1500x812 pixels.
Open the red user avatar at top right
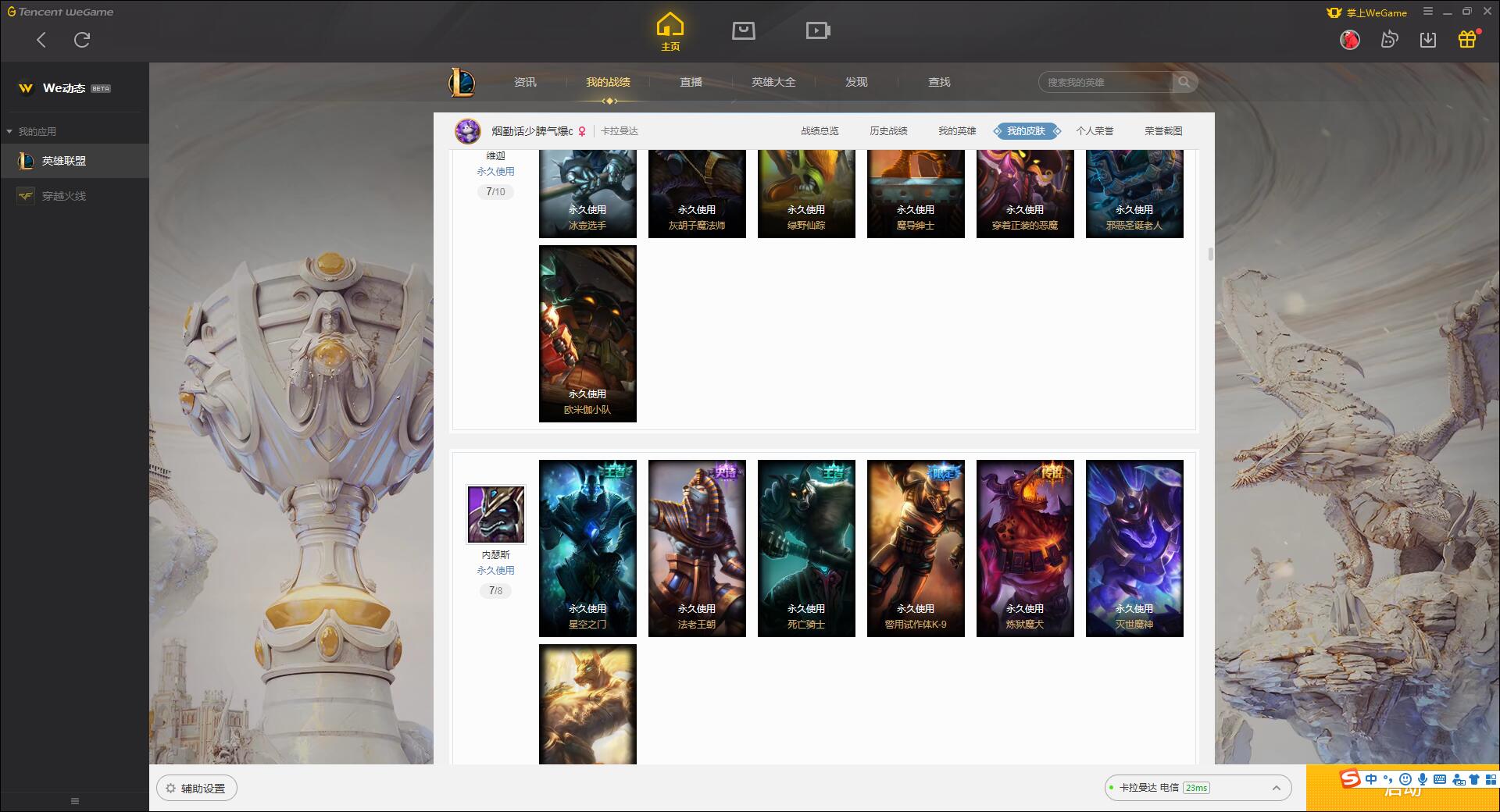pyautogui.click(x=1349, y=39)
